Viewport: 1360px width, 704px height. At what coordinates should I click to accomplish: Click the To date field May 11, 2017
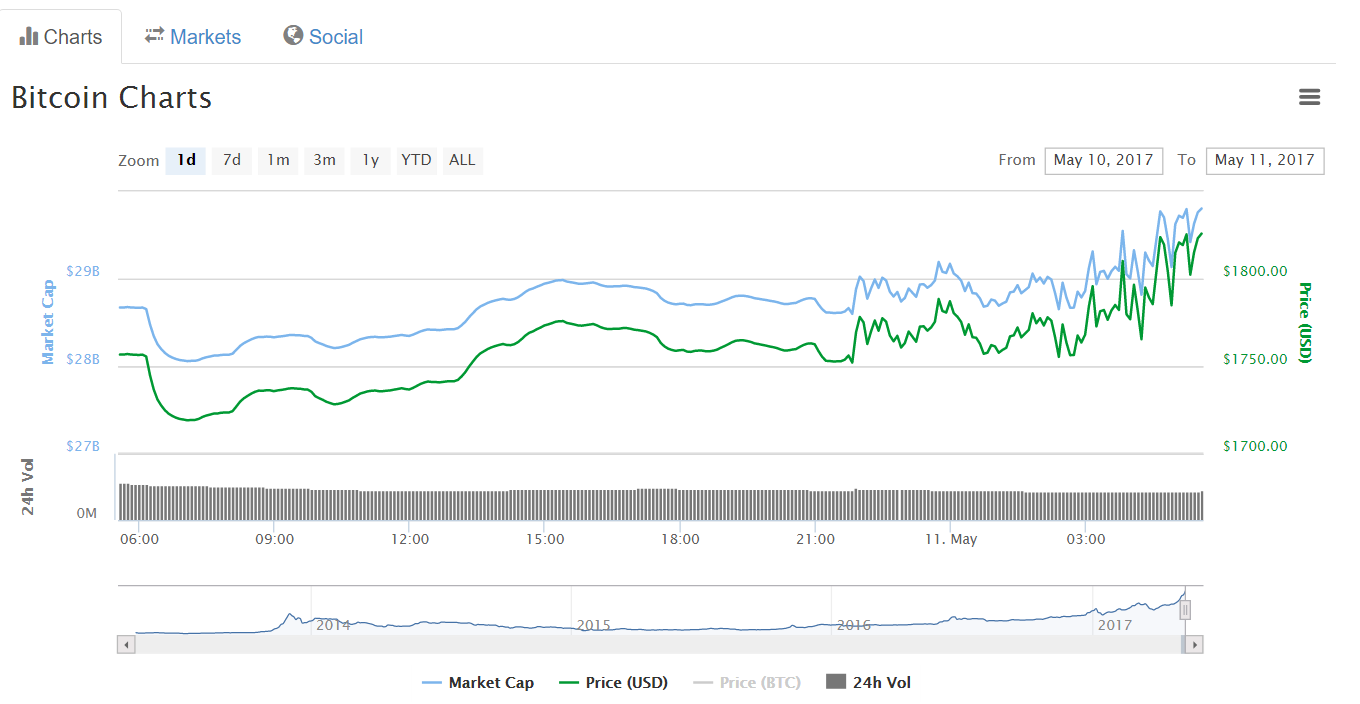[x=1264, y=160]
